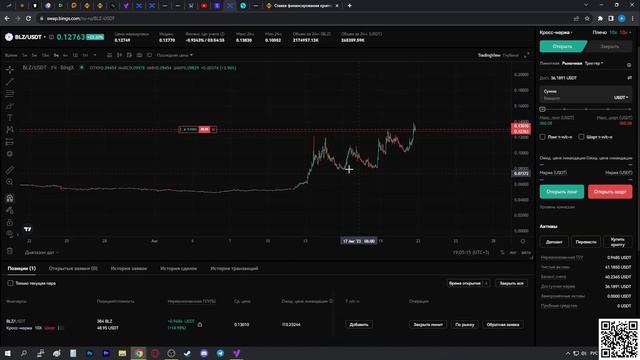Enable the Short TP/SL checkbox
Image resolution: width=640 pixels, height=360 pixels.
pyautogui.click(x=581, y=137)
